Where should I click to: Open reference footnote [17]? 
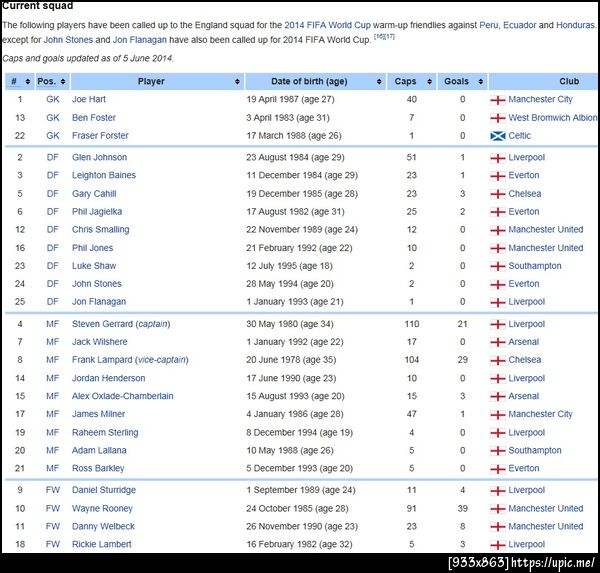coord(389,36)
